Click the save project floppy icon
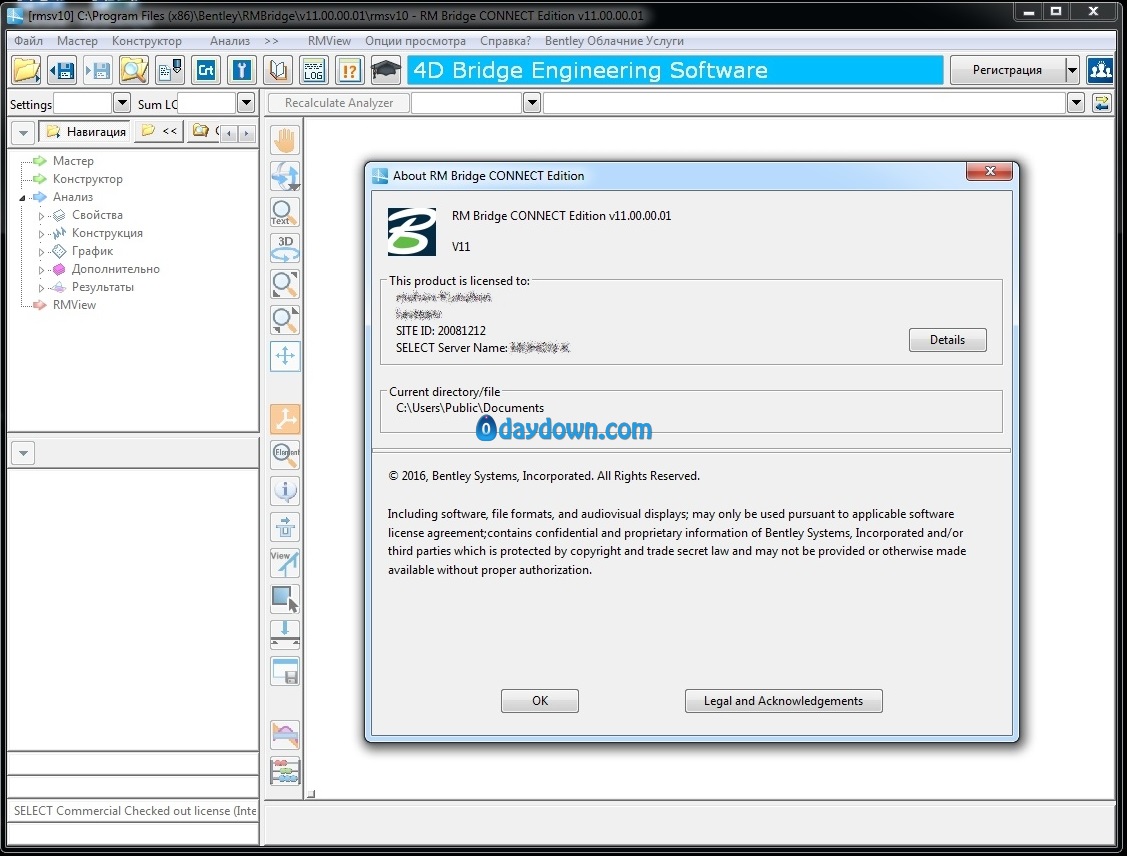This screenshot has height=856, width=1127. point(63,70)
